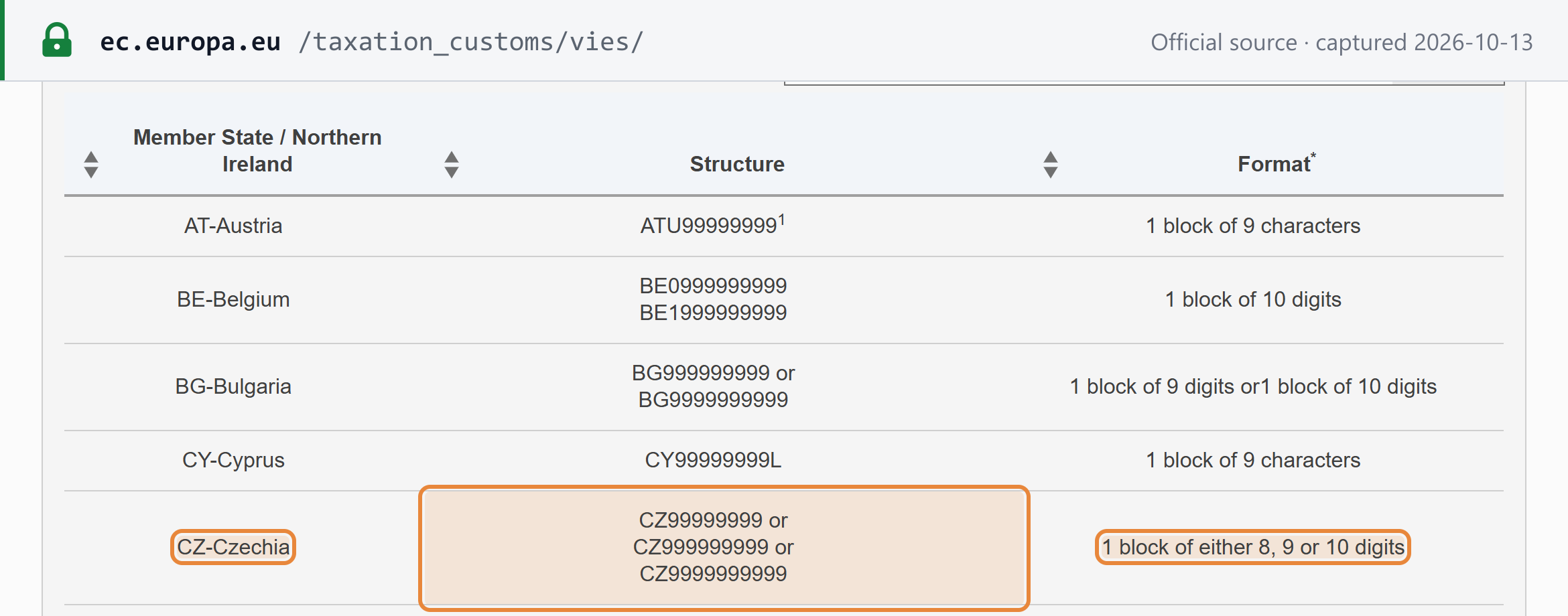Viewport: 1568px width, 616px height.
Task: Click '1 block of 10 digits' format cell
Action: point(1253,299)
